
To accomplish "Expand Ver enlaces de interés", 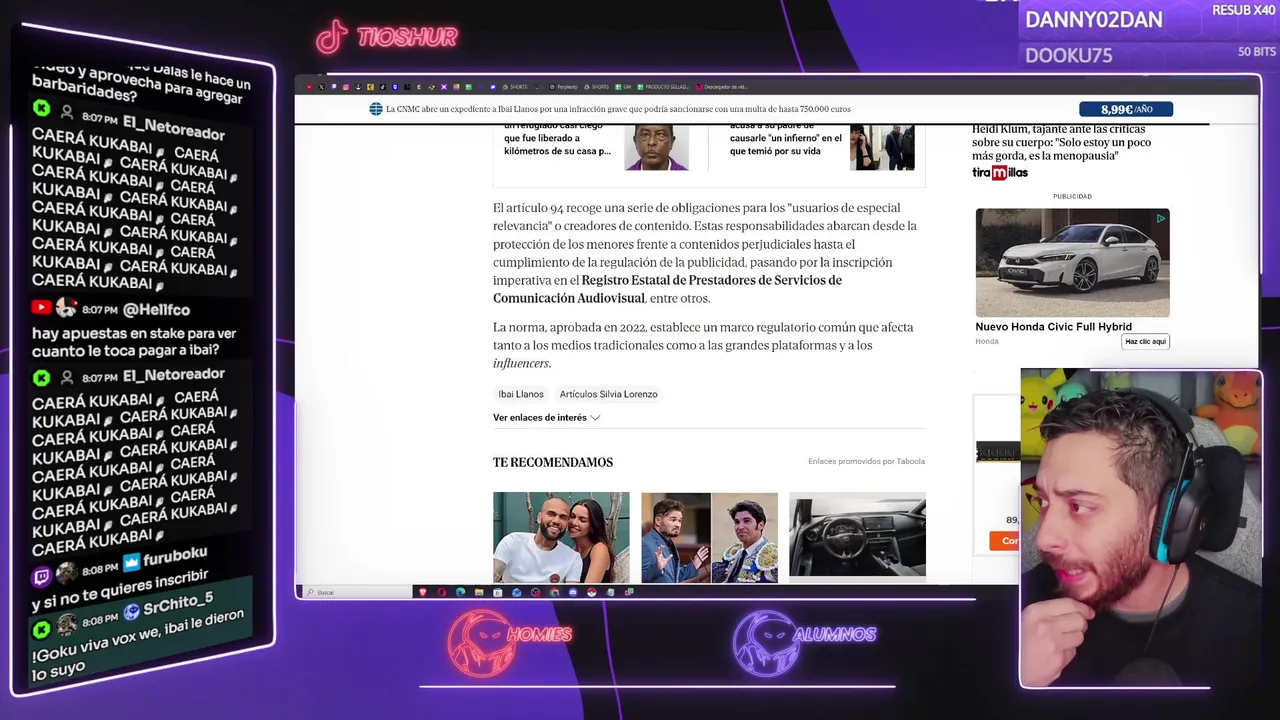I will pos(546,417).
